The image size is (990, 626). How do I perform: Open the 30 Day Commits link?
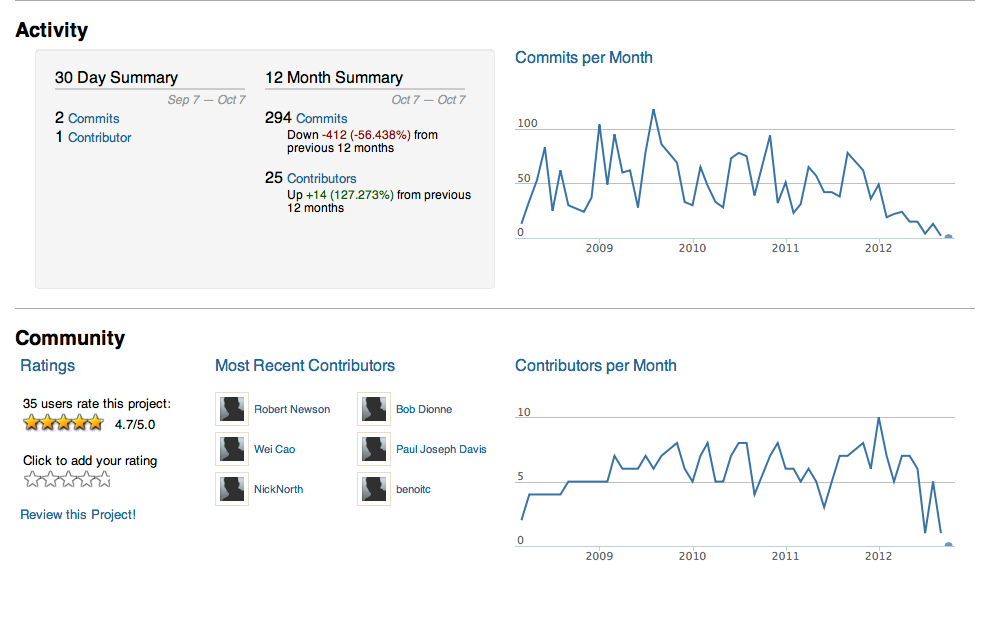pyautogui.click(x=94, y=118)
